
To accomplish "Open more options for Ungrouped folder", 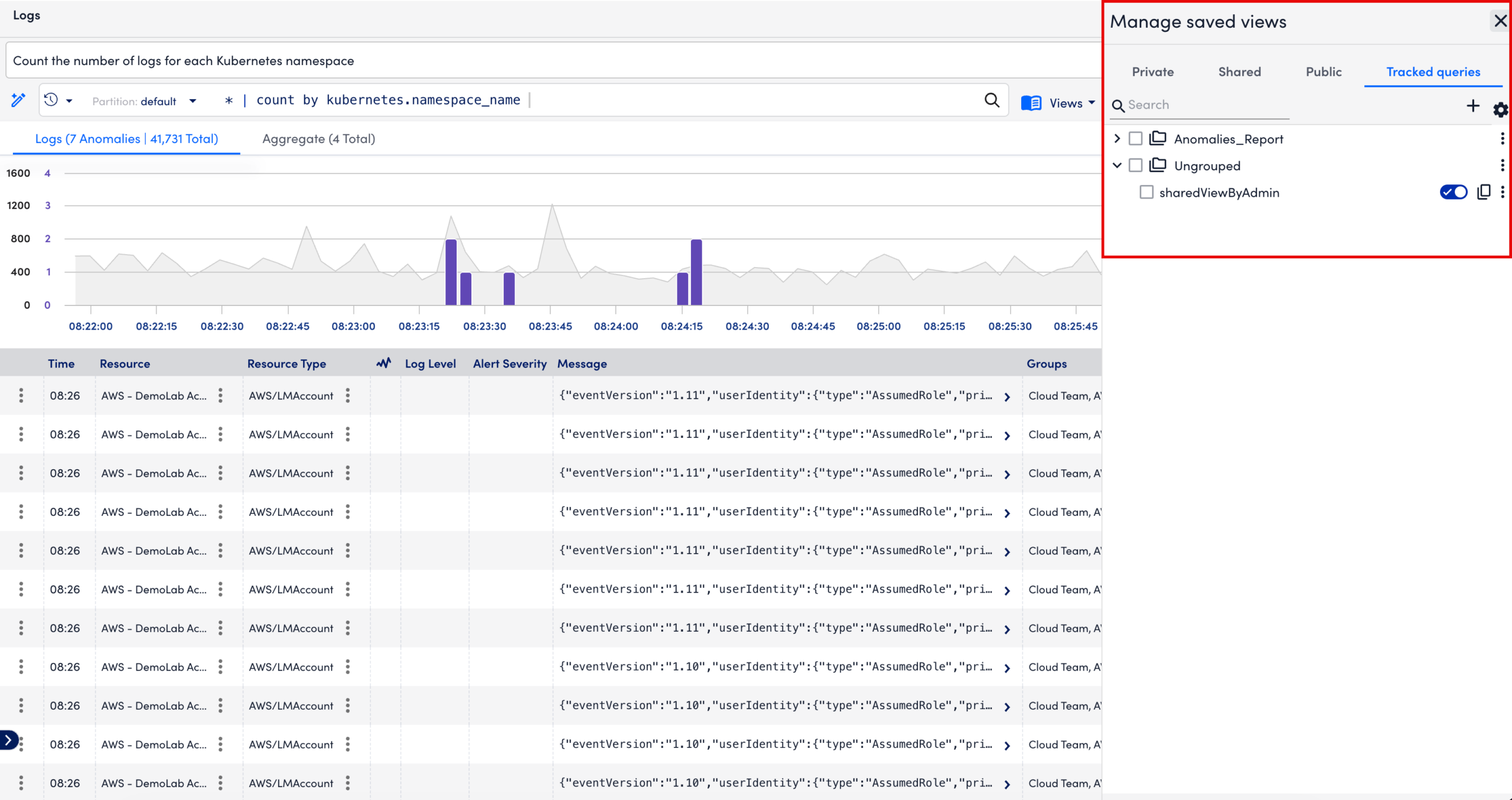I will 1503,165.
